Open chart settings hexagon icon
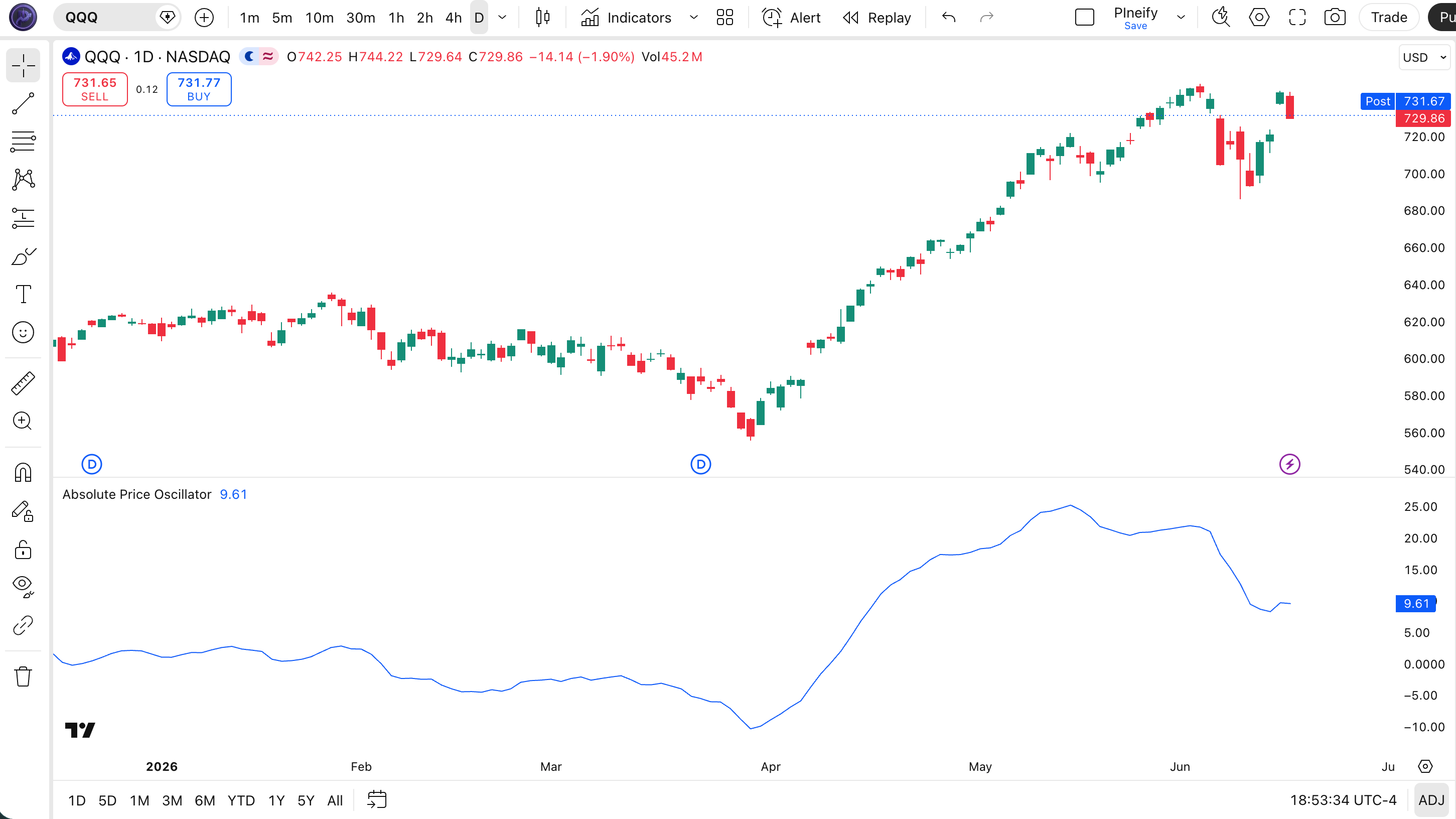The image size is (1456, 819). click(x=1259, y=18)
